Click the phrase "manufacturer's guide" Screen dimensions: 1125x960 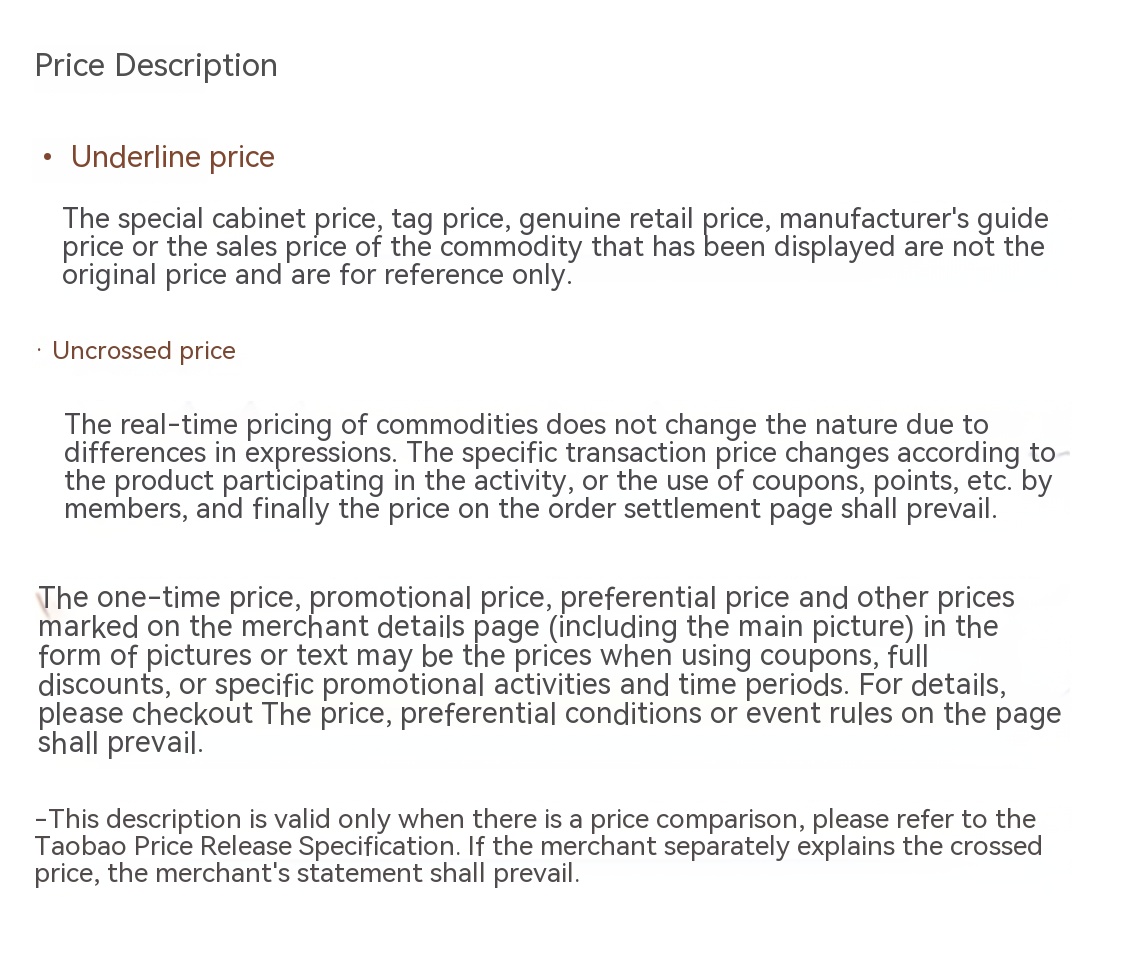tap(913, 219)
